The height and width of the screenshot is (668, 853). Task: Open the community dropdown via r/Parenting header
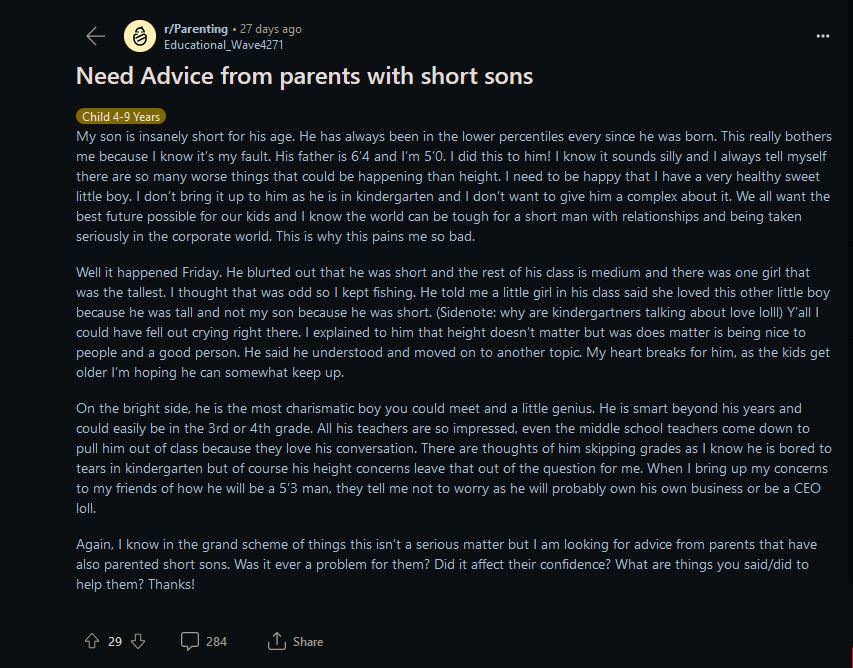click(195, 28)
